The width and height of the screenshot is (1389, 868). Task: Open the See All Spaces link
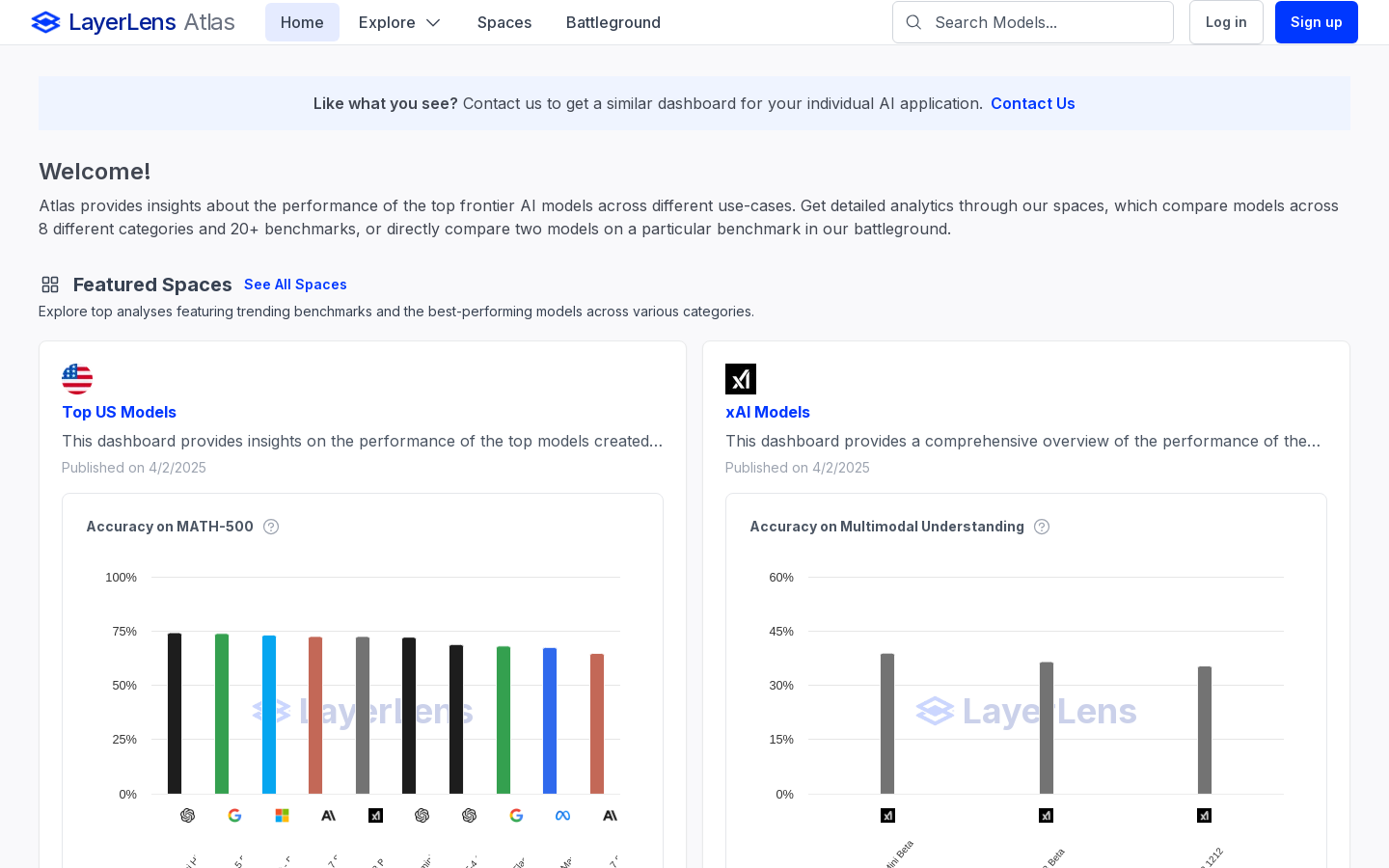pos(295,285)
